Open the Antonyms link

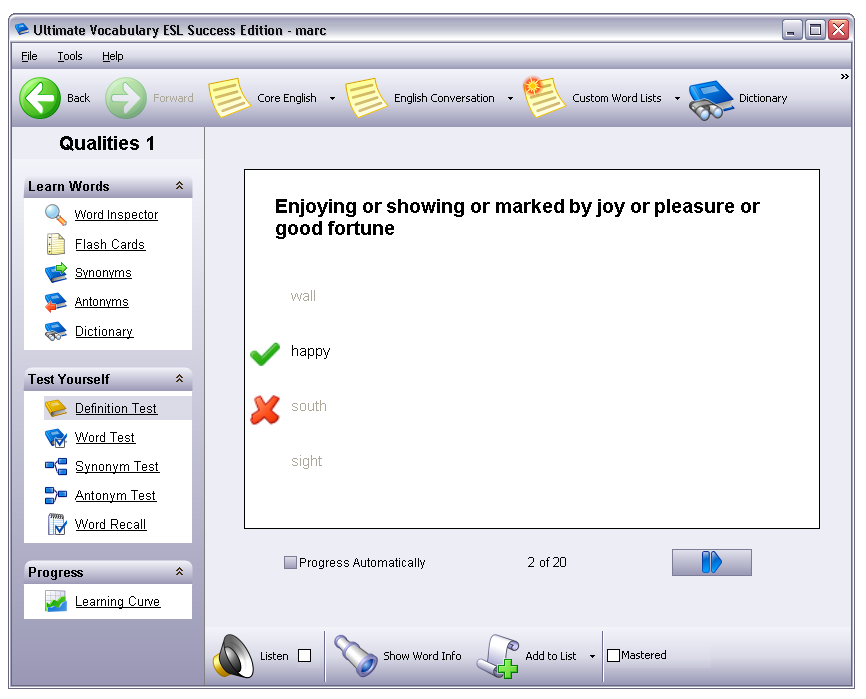pyautogui.click(x=102, y=301)
